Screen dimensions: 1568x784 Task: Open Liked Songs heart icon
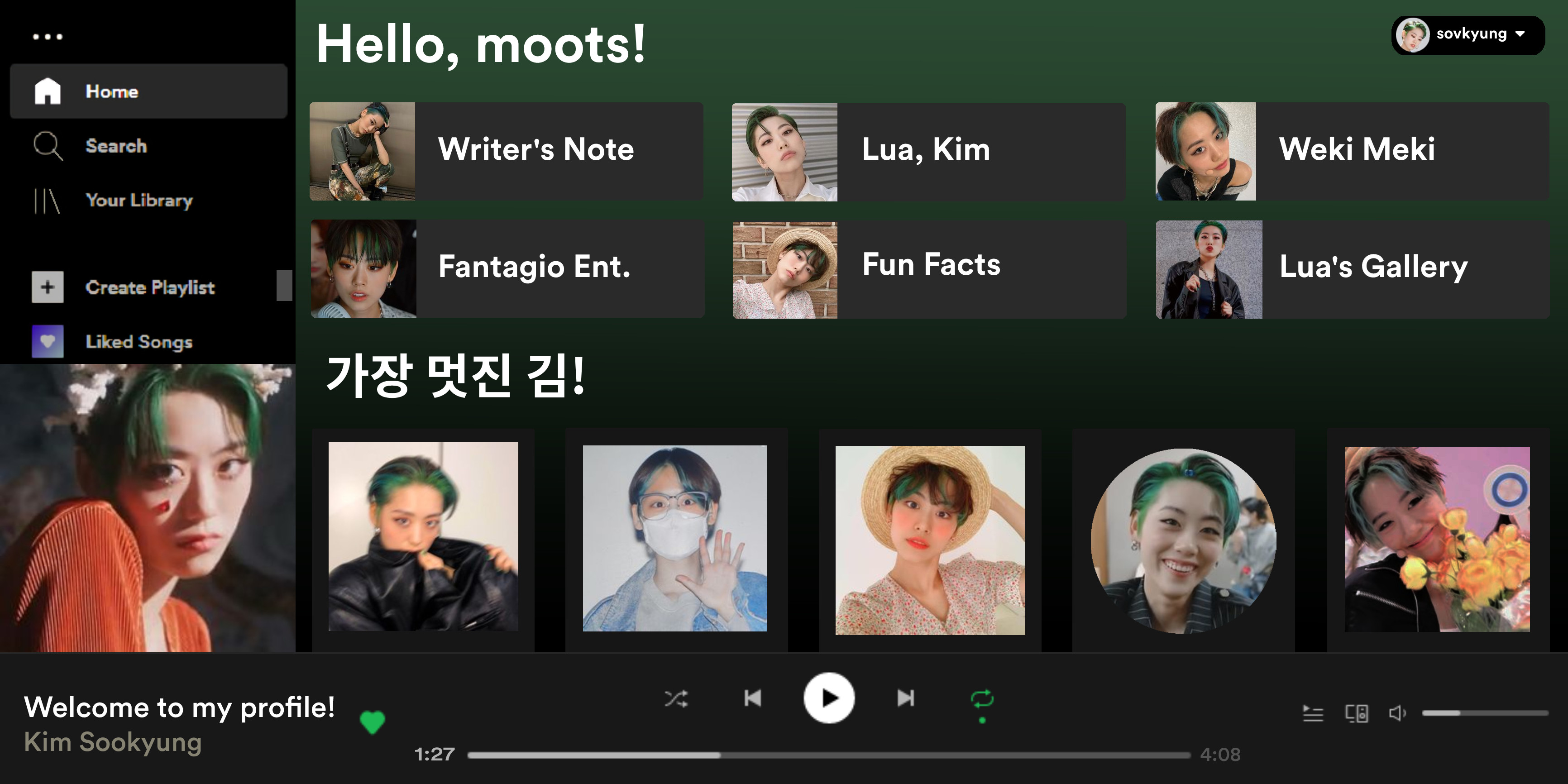(x=48, y=341)
